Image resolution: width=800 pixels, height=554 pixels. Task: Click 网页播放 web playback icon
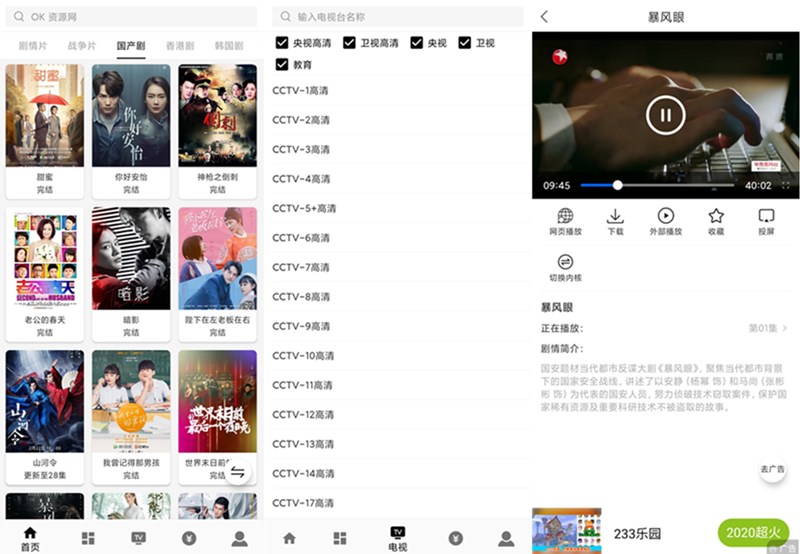click(565, 221)
